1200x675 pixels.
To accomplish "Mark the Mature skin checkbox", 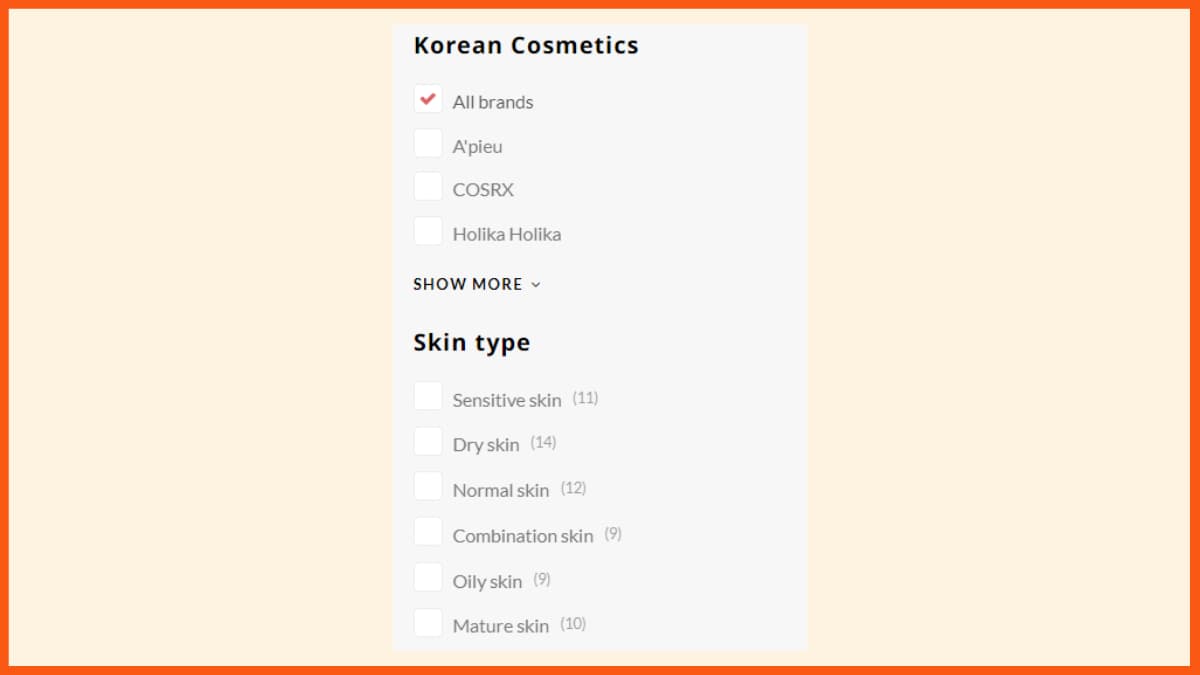I will [x=428, y=623].
